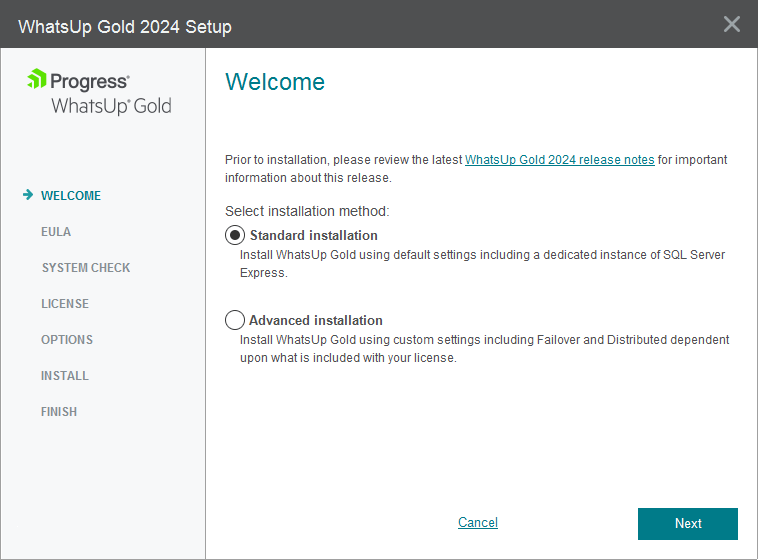
Task: Click the WhatsUp Gold product name logo
Action: point(111,106)
